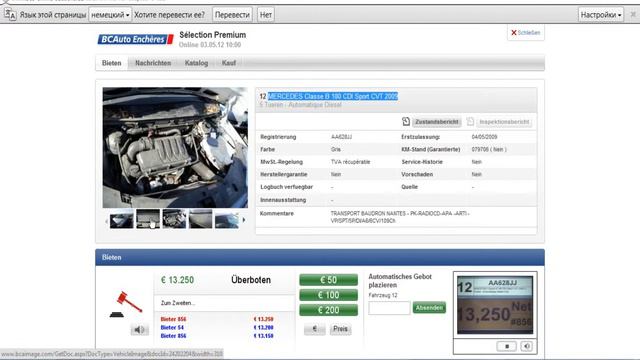
Task: Select the fourth thumbnail image
Action: coord(200,219)
